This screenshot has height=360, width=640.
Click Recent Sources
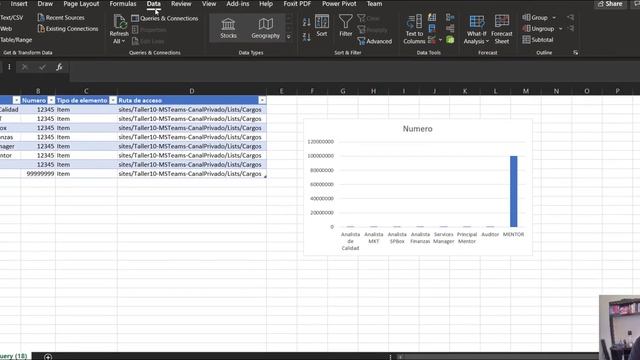click(x=61, y=18)
